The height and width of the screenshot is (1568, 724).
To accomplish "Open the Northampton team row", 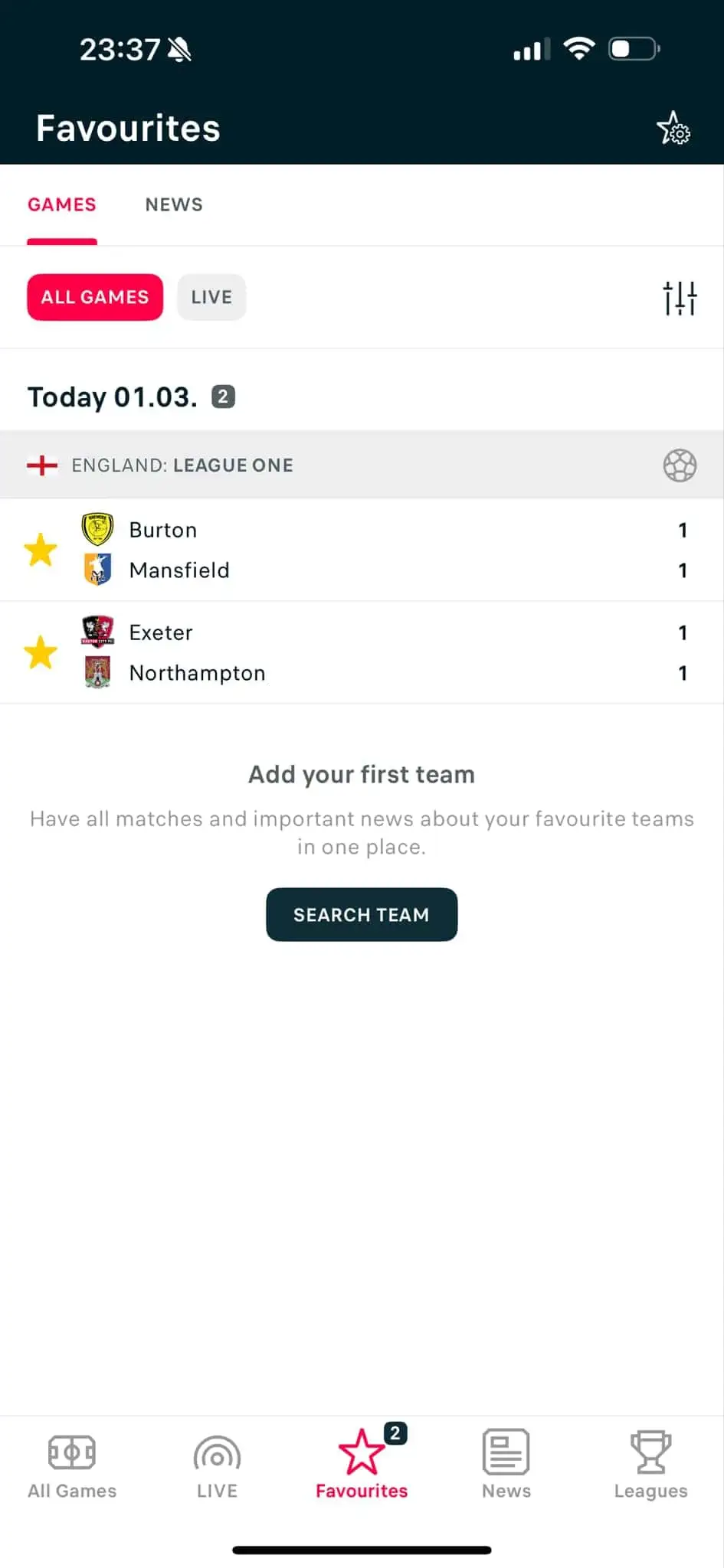I will [197, 673].
